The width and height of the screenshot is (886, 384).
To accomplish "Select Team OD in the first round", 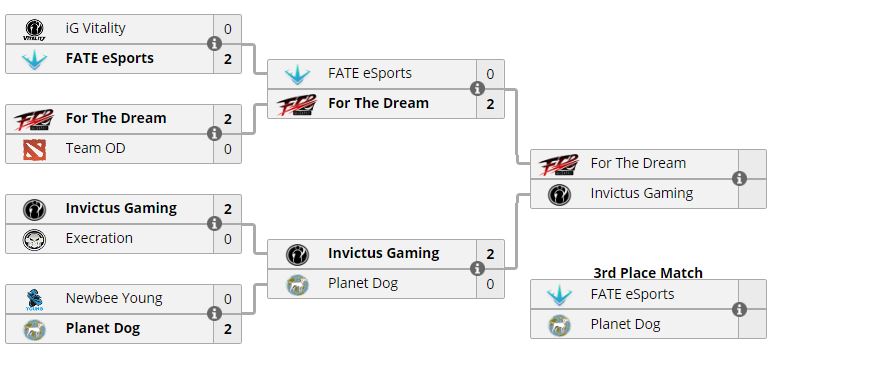I will (95, 149).
